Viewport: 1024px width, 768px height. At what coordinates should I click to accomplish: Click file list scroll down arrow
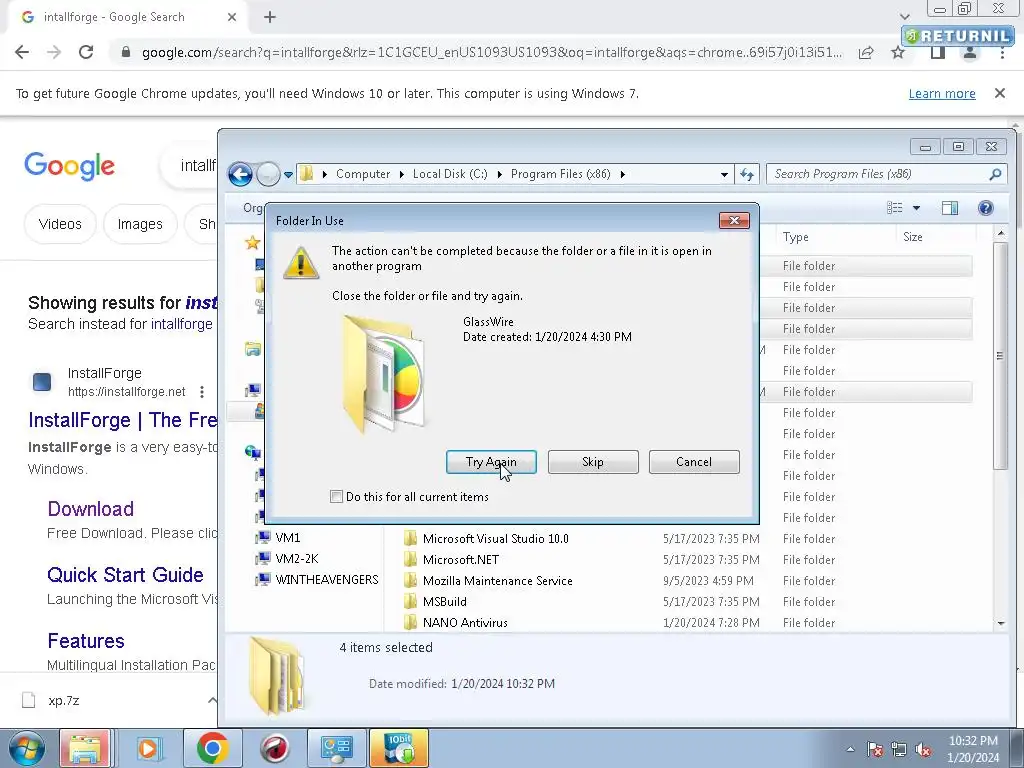(1001, 624)
